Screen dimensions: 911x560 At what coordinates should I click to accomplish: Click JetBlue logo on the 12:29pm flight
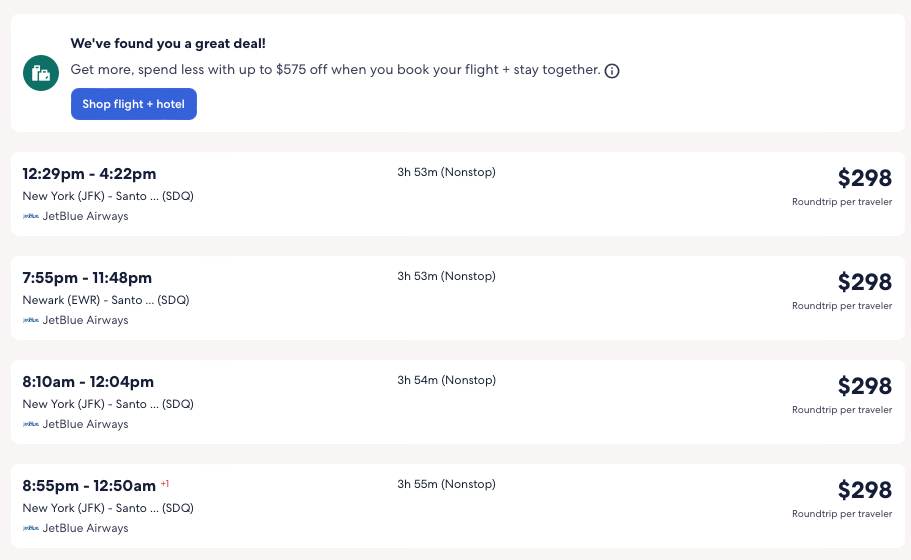tap(31, 216)
